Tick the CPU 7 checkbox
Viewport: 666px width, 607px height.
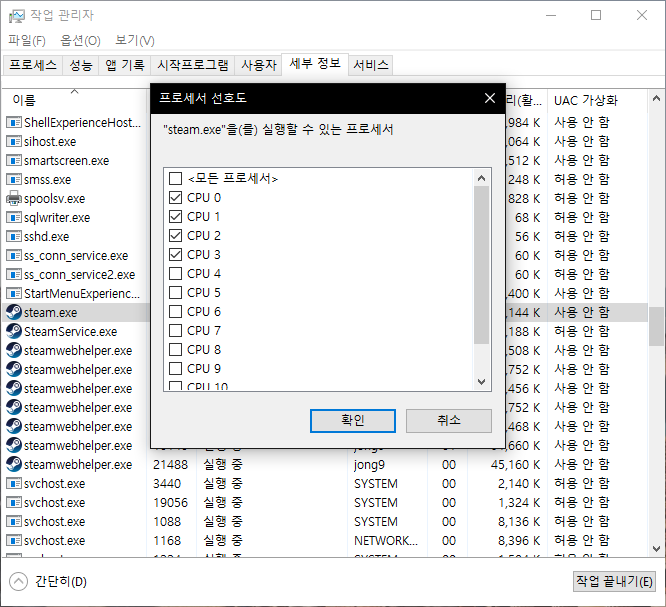[x=175, y=330]
